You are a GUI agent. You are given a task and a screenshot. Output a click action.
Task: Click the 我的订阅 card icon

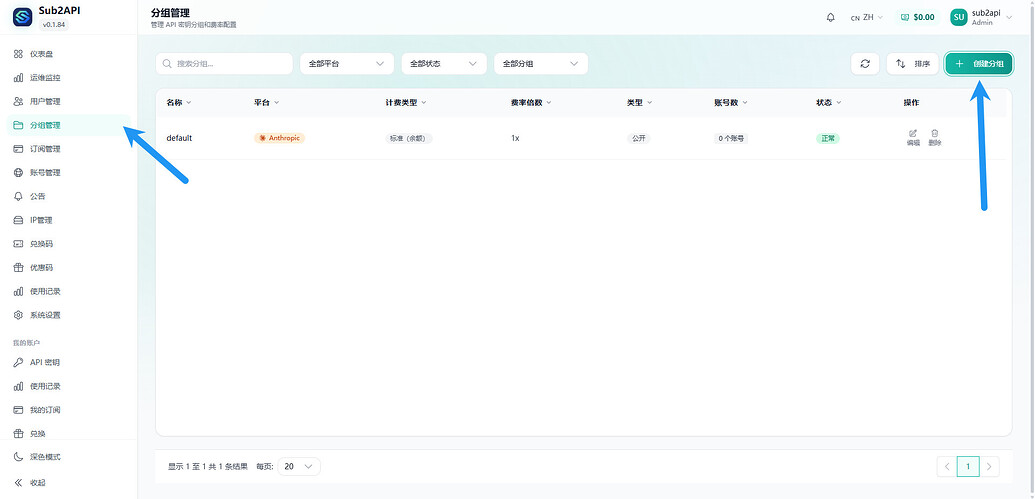(18, 410)
